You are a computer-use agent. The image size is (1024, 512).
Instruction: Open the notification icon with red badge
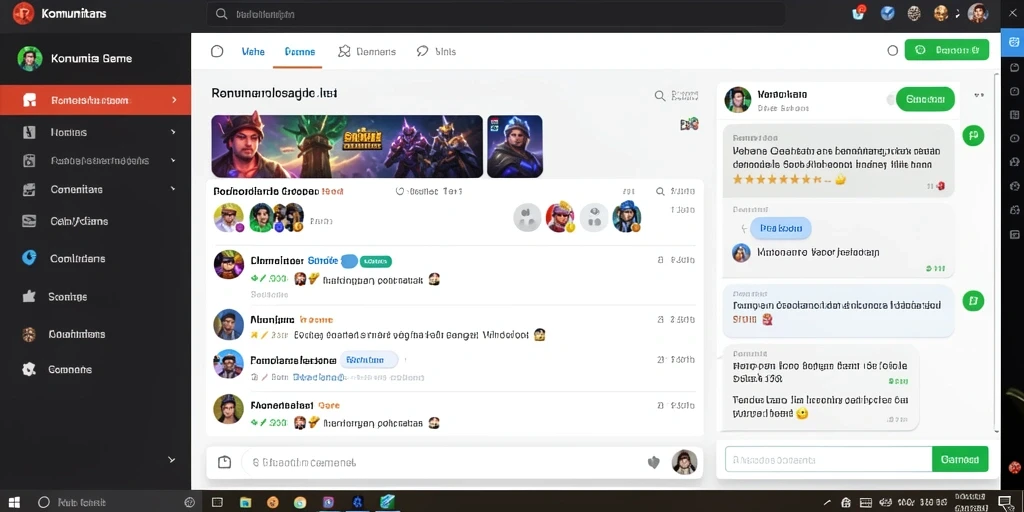(859, 13)
